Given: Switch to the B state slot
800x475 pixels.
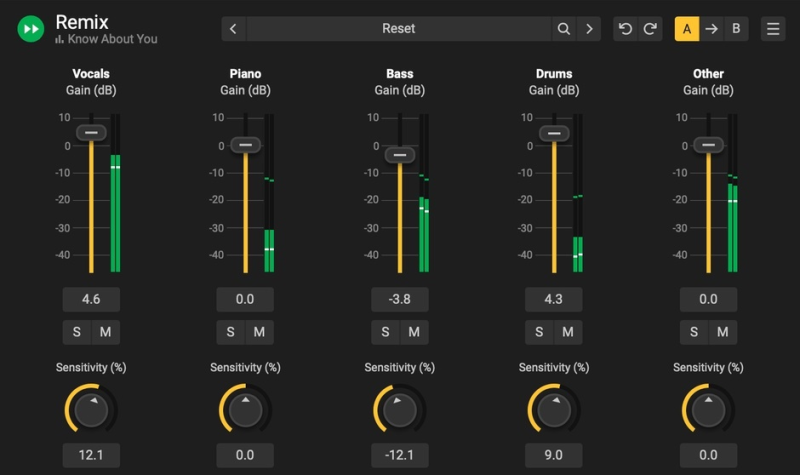Looking at the screenshot, I should 736,29.
